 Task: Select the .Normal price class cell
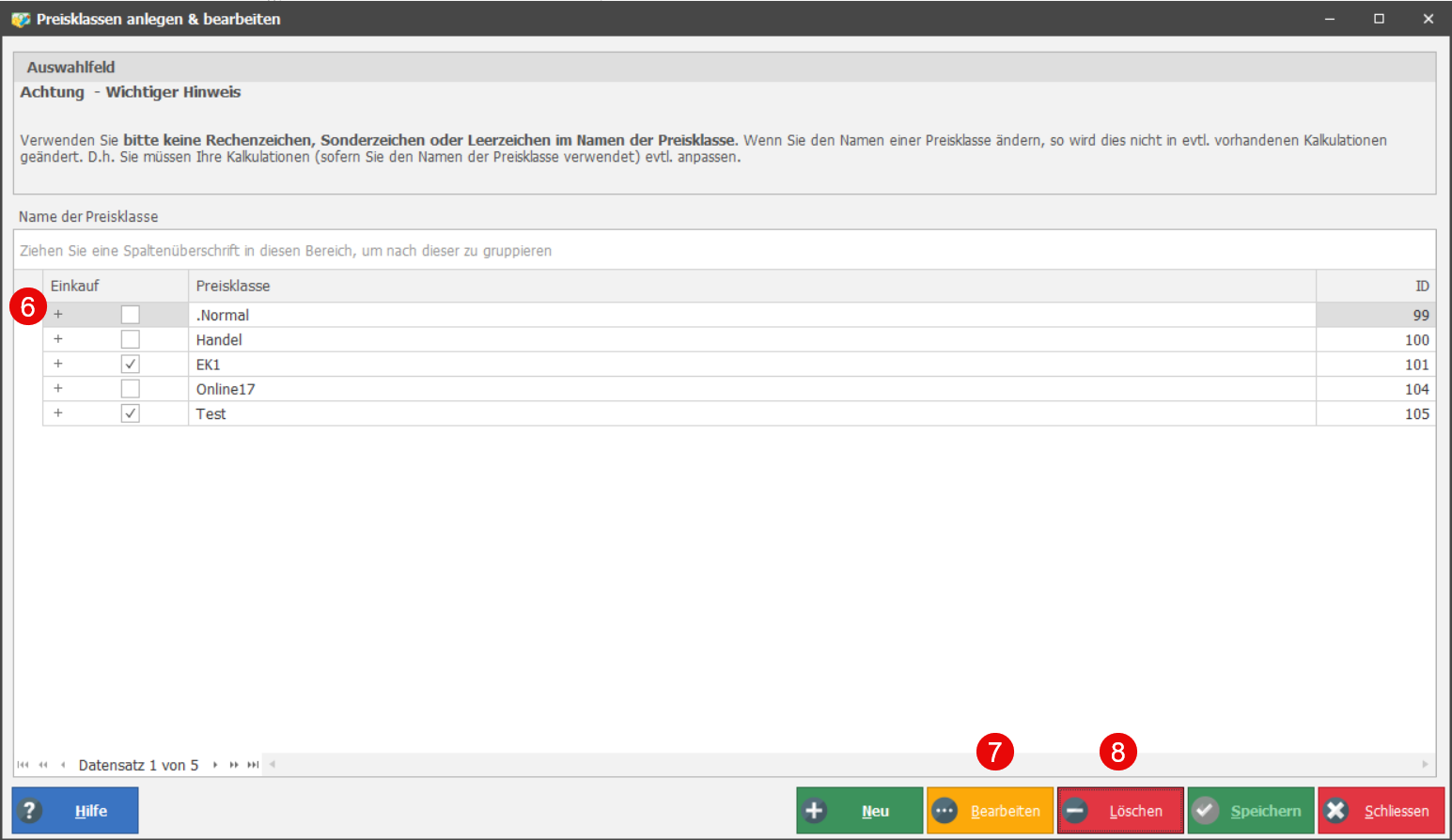pos(752,315)
